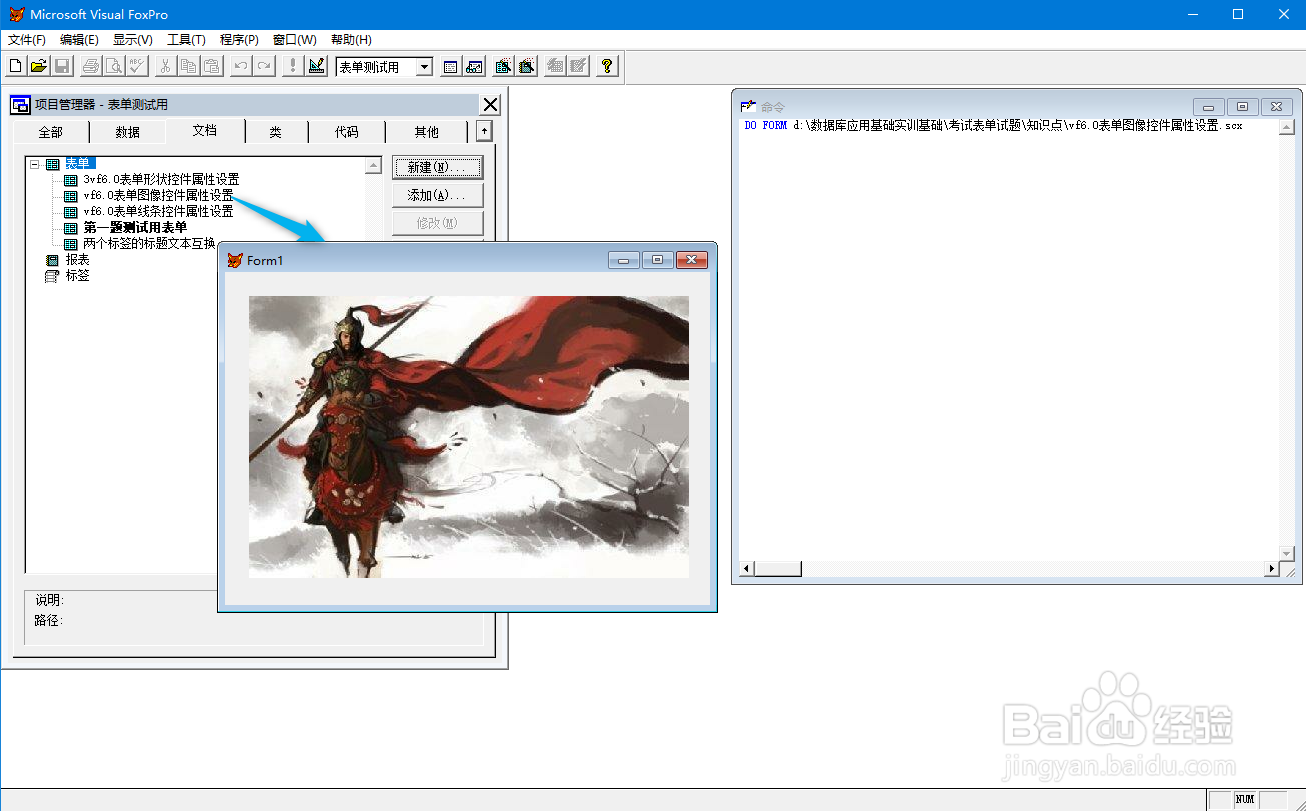Click the yellow Help question mark icon
1306x811 pixels.
coord(607,67)
